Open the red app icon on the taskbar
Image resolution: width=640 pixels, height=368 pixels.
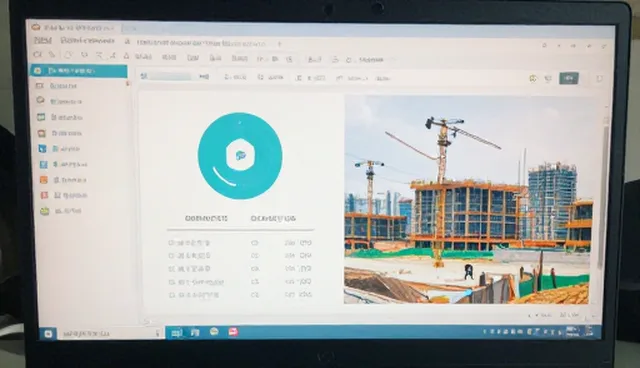tap(233, 332)
